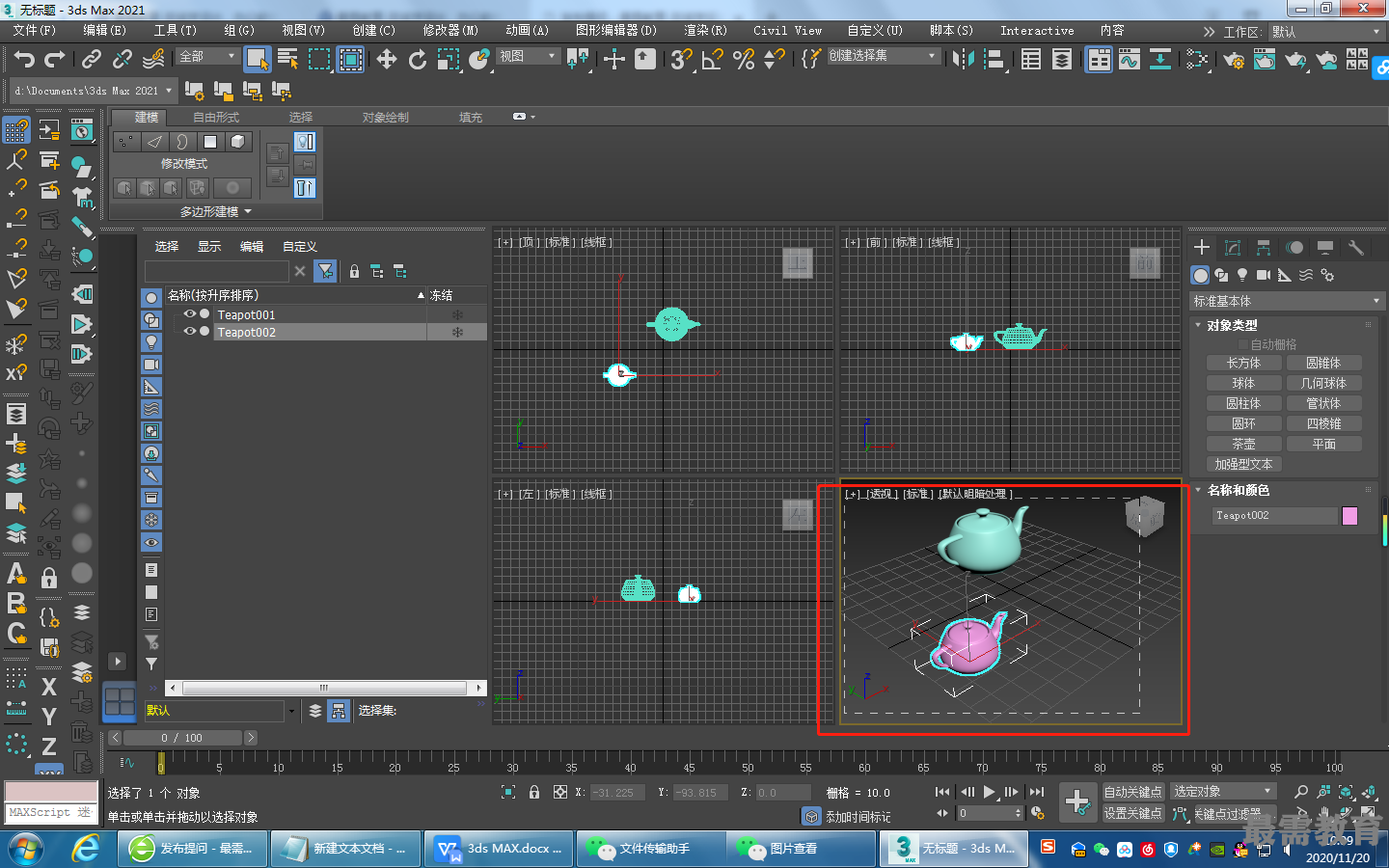The image size is (1389, 868).
Task: Select the Shapes category icon
Action: coord(1221,275)
